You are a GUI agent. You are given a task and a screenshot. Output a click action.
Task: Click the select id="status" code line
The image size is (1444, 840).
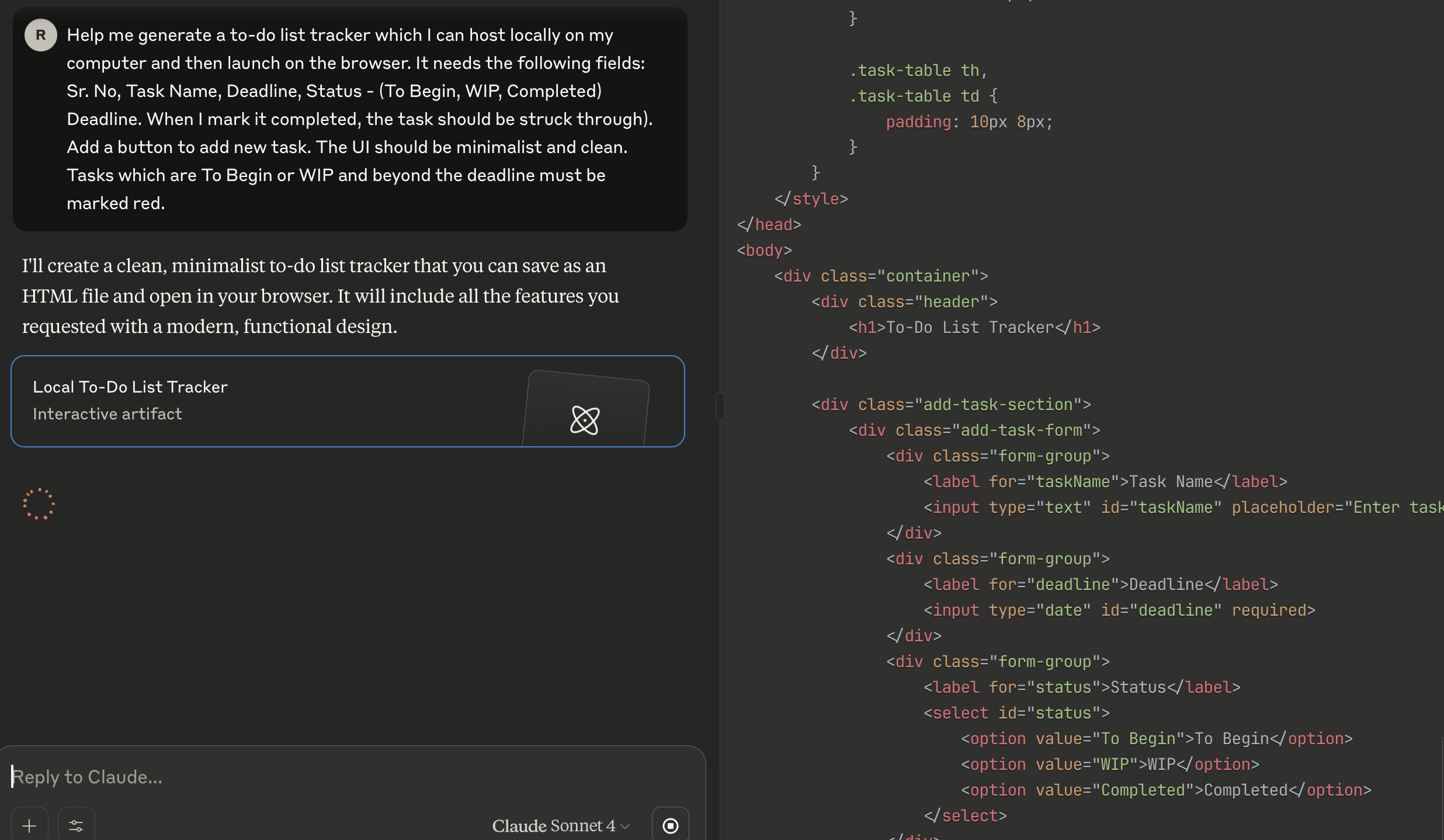coord(1016,713)
